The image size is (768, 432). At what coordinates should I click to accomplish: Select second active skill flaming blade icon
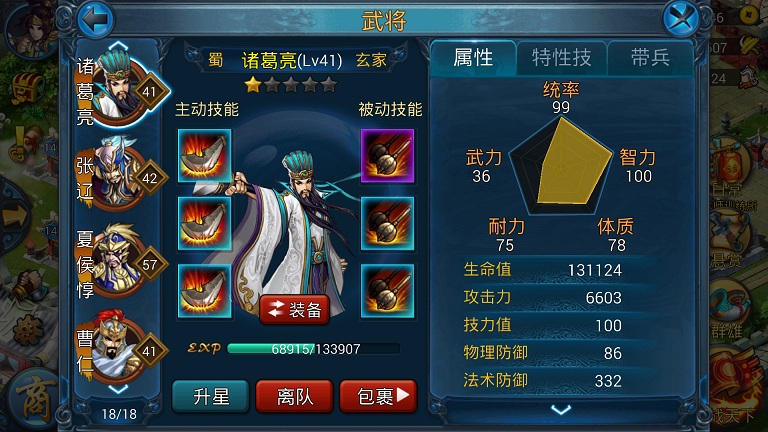tap(204, 223)
